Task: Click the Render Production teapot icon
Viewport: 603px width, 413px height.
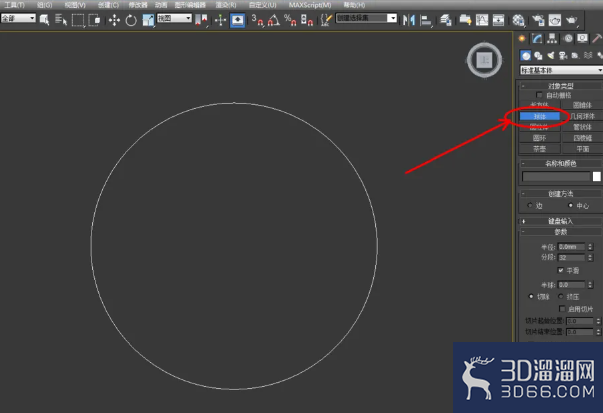Action: point(571,20)
